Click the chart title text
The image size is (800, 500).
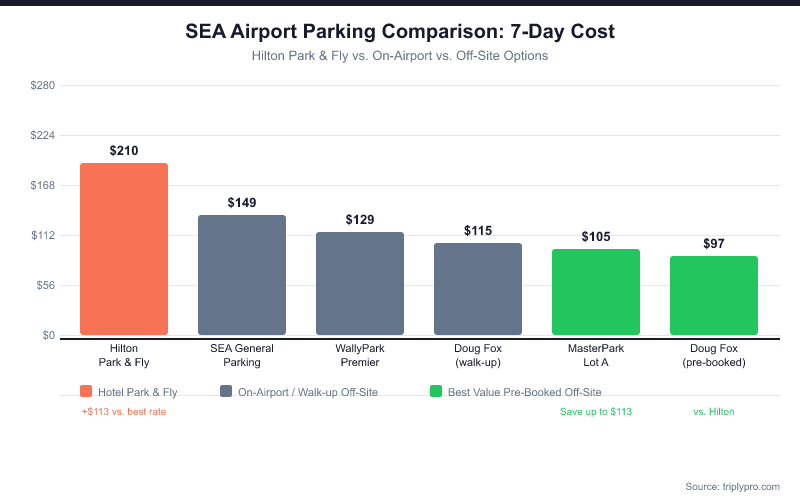(x=400, y=32)
